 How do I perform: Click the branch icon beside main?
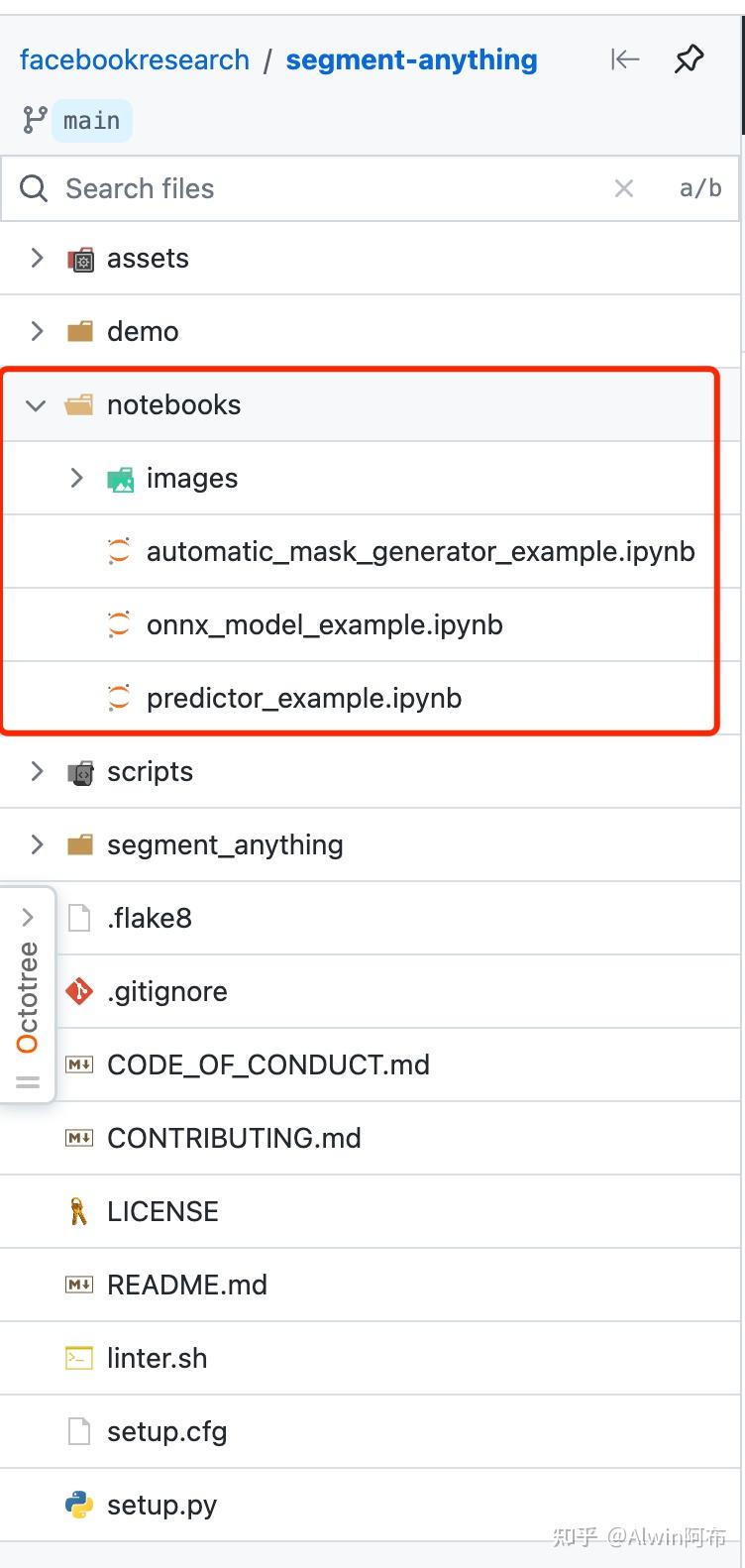[35, 121]
